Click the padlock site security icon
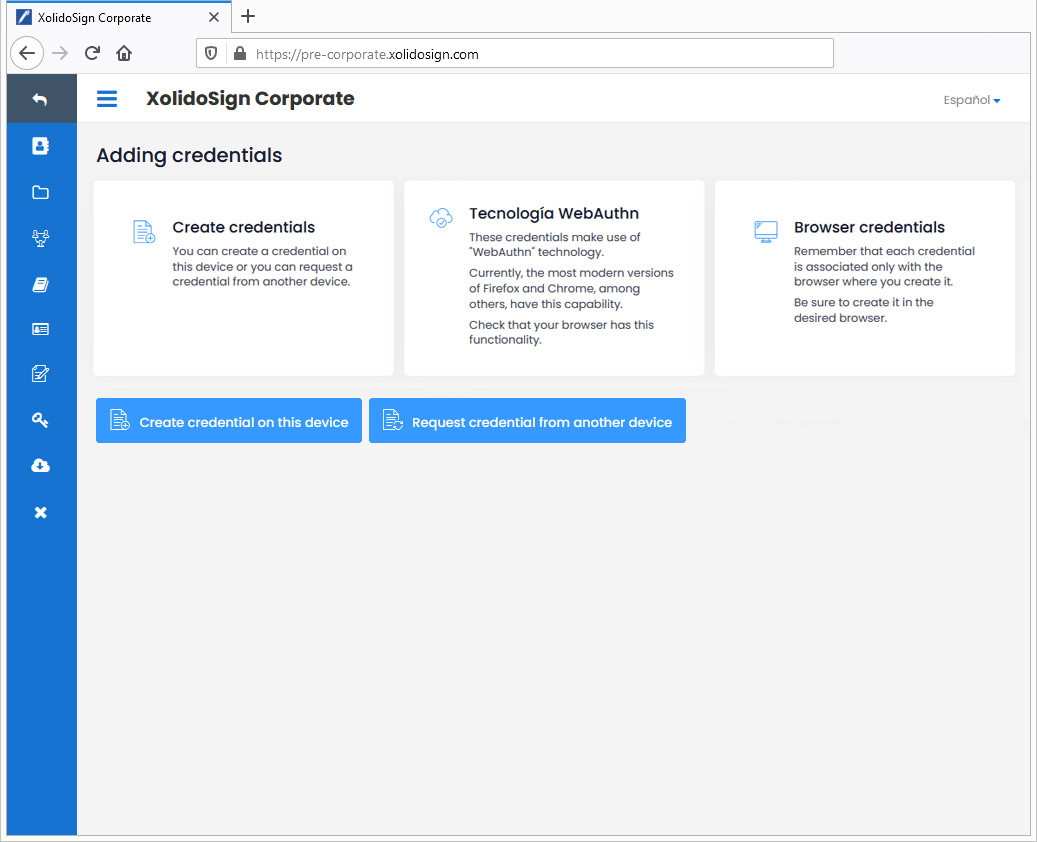Image resolution: width=1037 pixels, height=842 pixels. (240, 54)
